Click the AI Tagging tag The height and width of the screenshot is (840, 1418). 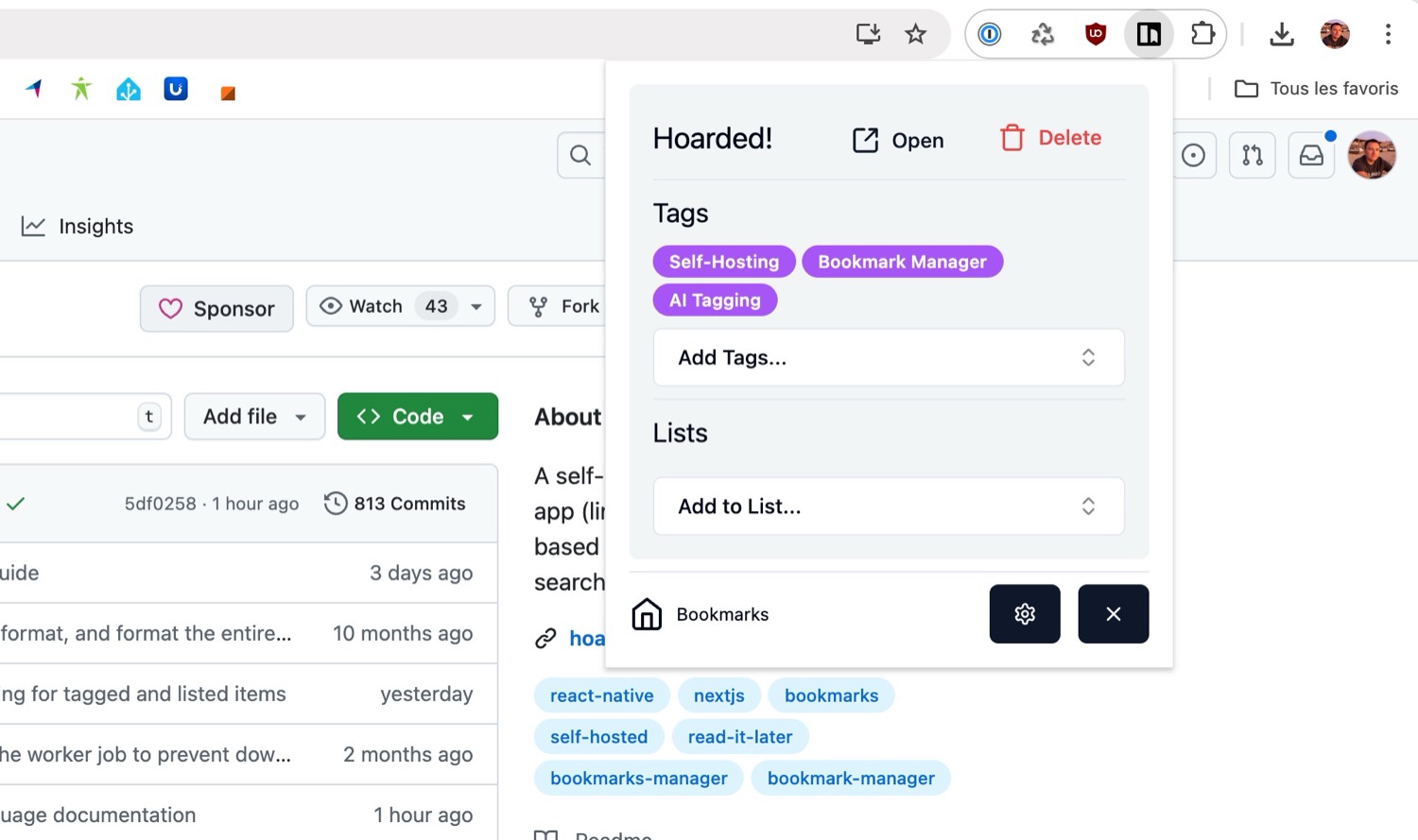715,300
